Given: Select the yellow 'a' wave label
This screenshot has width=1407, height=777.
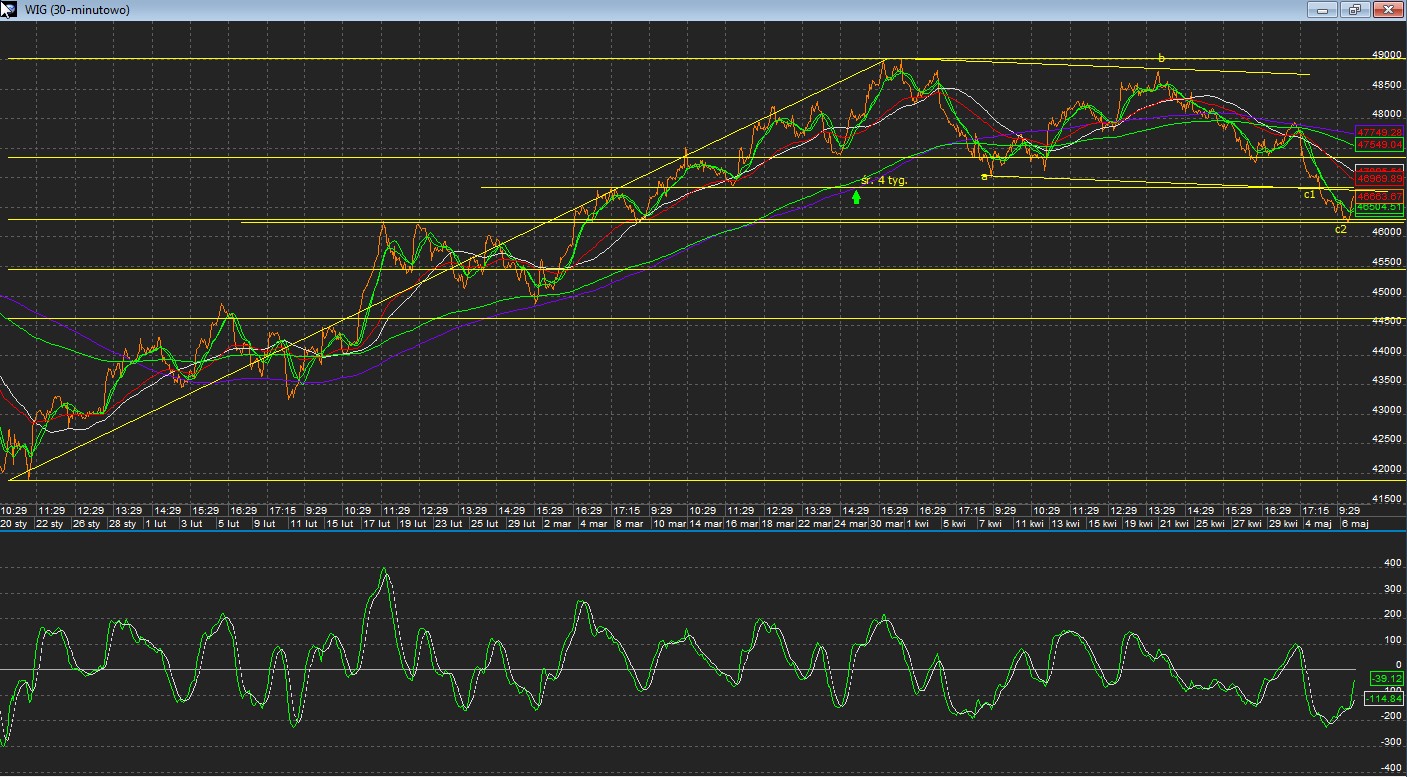Looking at the screenshot, I should pos(984,176).
